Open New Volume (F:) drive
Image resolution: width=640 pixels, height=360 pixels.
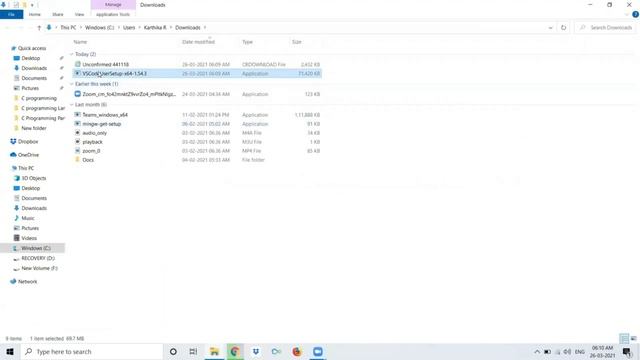pos(39,269)
